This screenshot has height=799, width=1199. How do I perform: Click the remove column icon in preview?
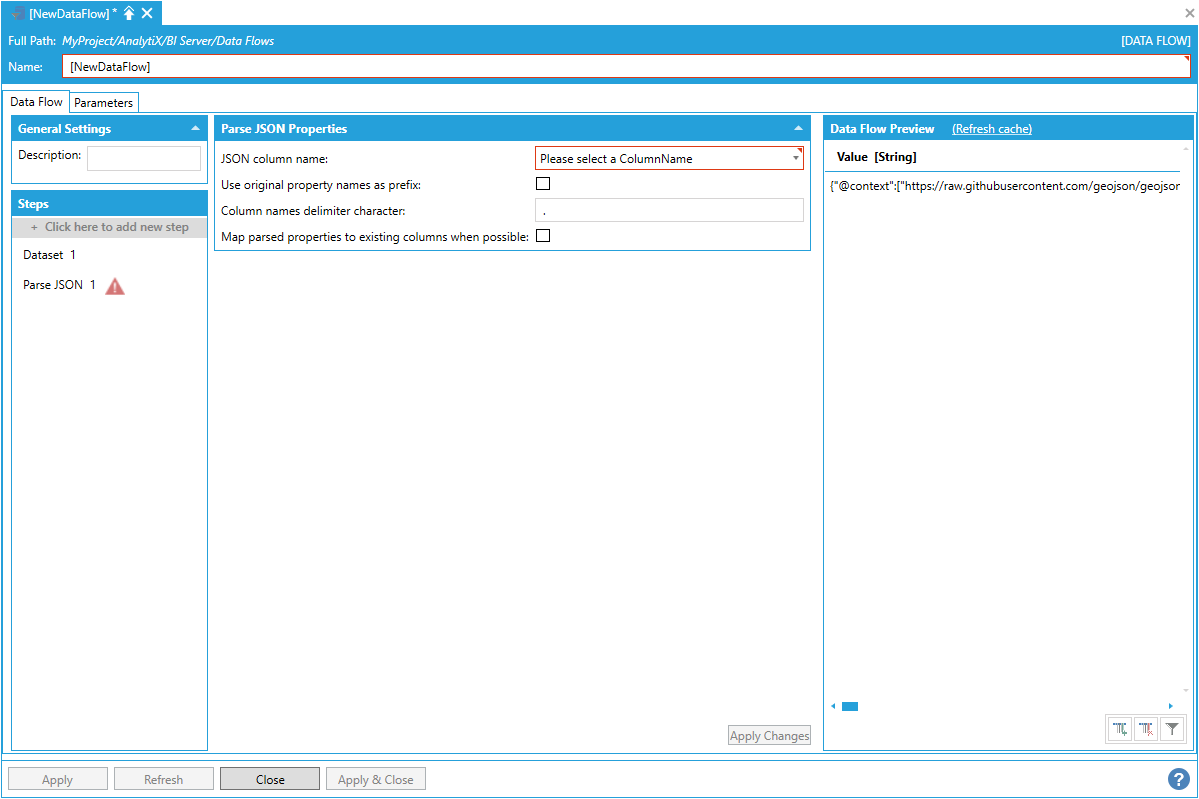coord(1146,730)
